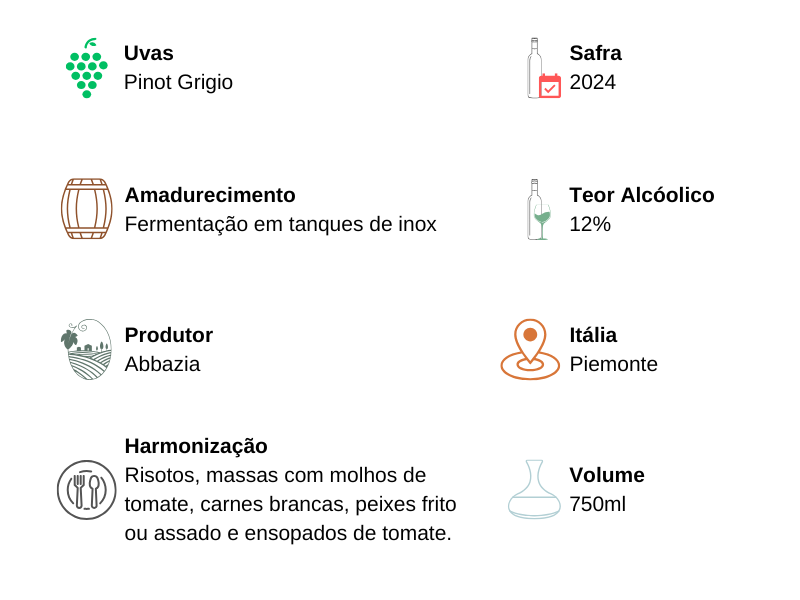The height and width of the screenshot is (600, 800).
Task: Click the wine decanter icon
Action: point(534,490)
